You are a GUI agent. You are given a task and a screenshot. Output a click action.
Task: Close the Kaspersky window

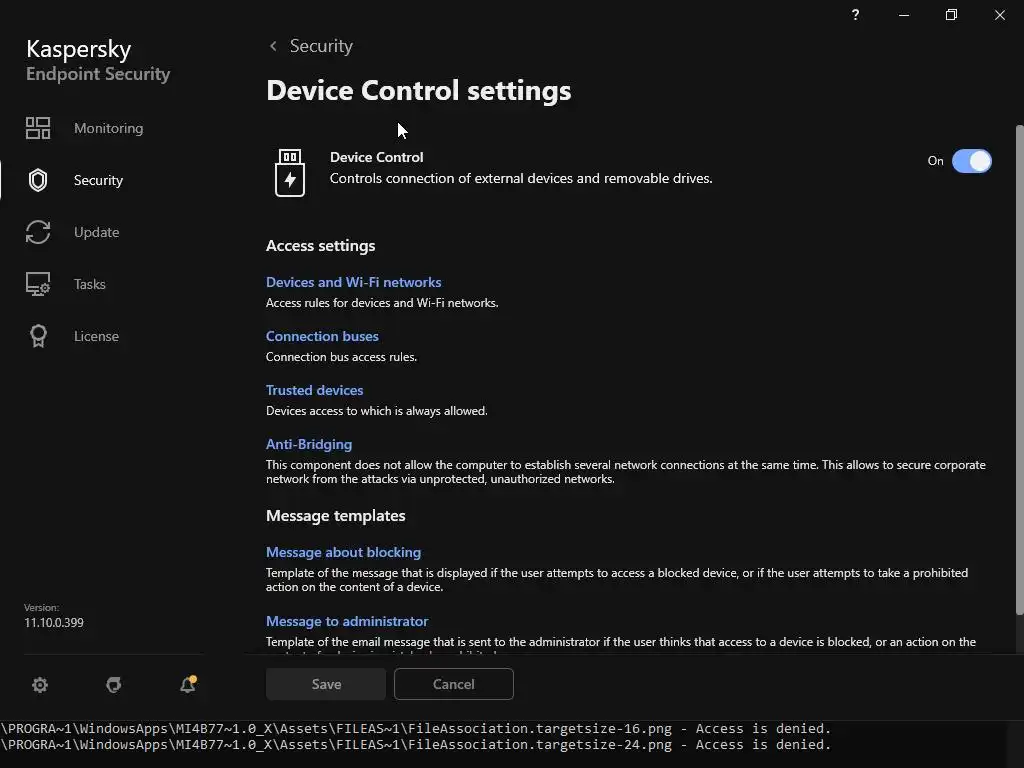[1000, 14]
